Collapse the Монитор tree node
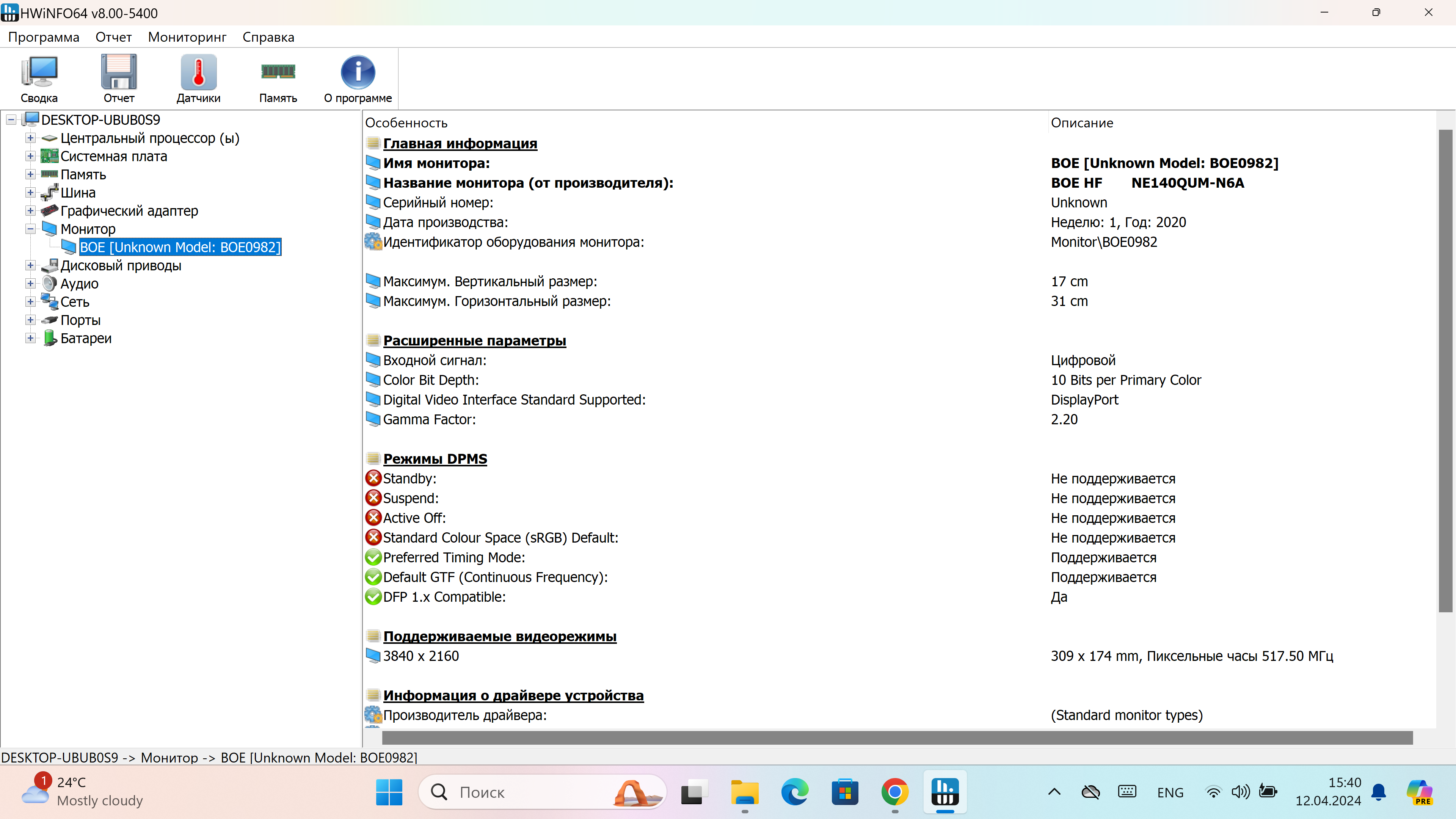This screenshot has width=1456, height=819. pyautogui.click(x=30, y=229)
